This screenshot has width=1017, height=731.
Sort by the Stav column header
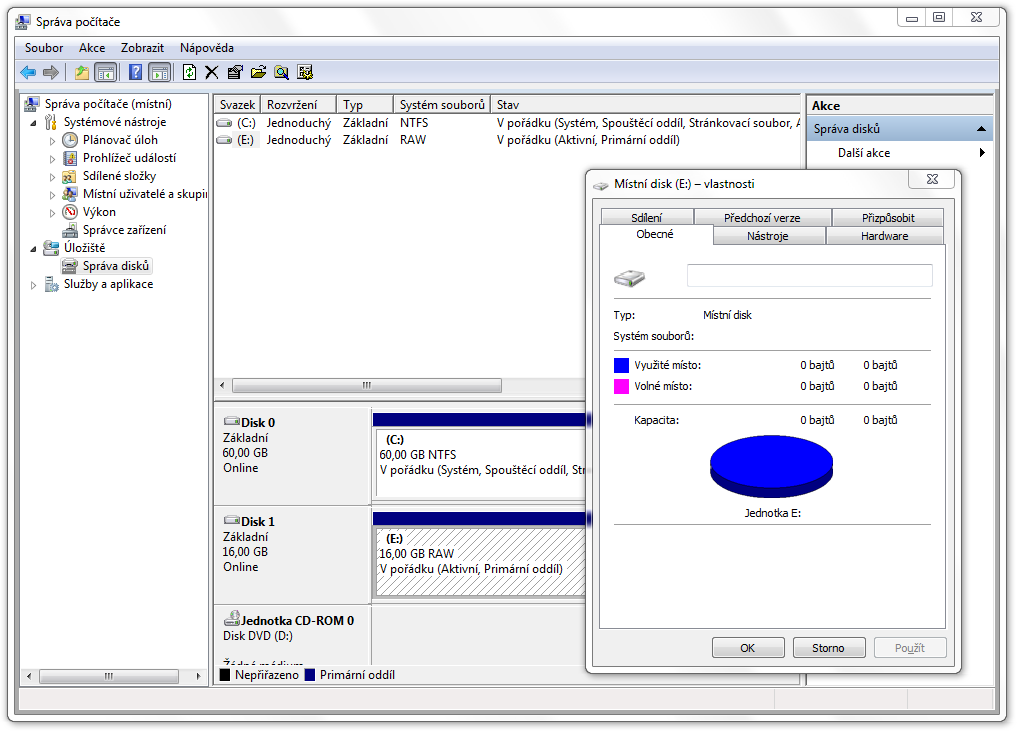click(645, 104)
